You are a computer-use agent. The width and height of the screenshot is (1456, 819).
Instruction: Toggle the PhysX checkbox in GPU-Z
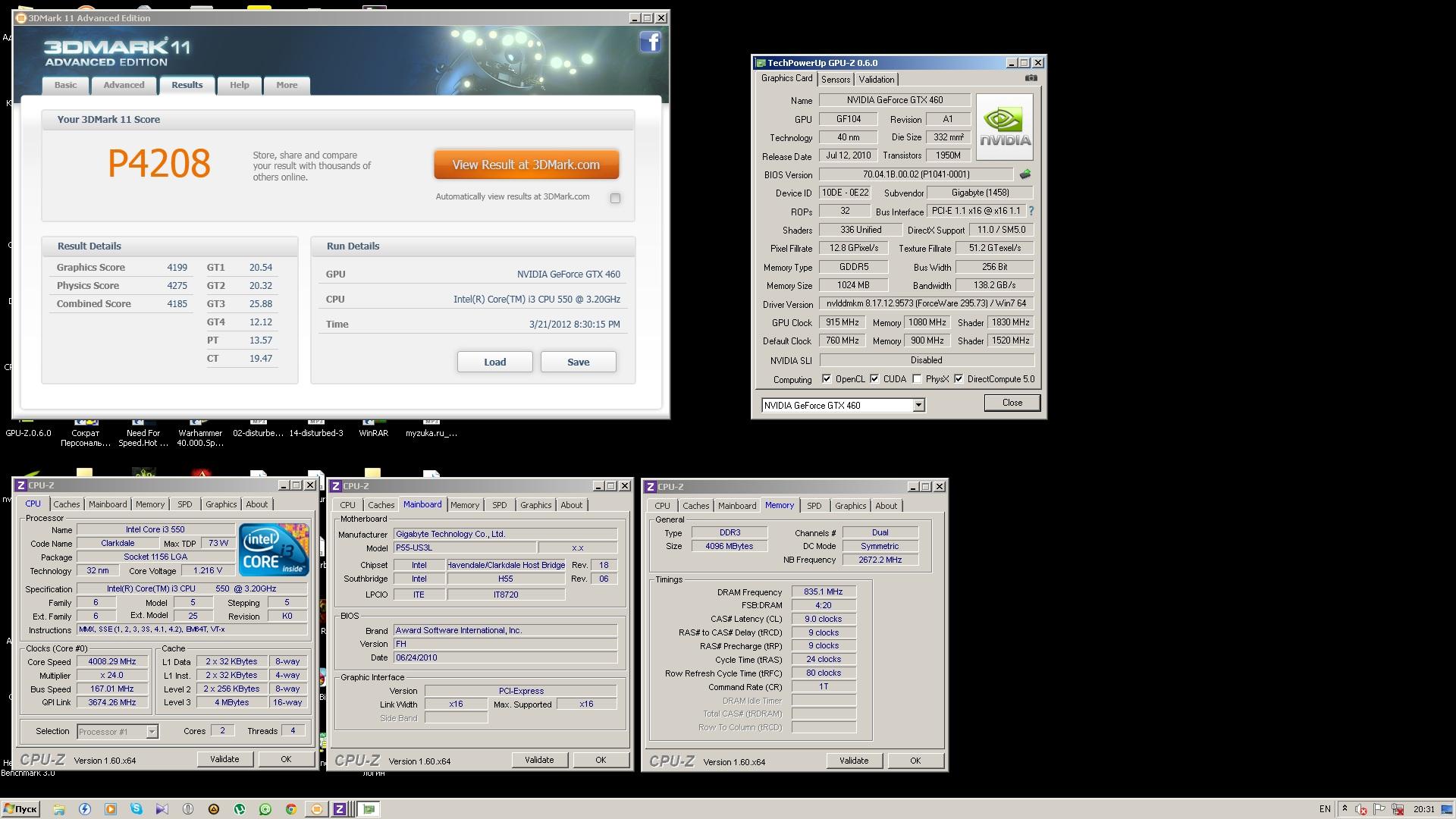pyautogui.click(x=918, y=379)
